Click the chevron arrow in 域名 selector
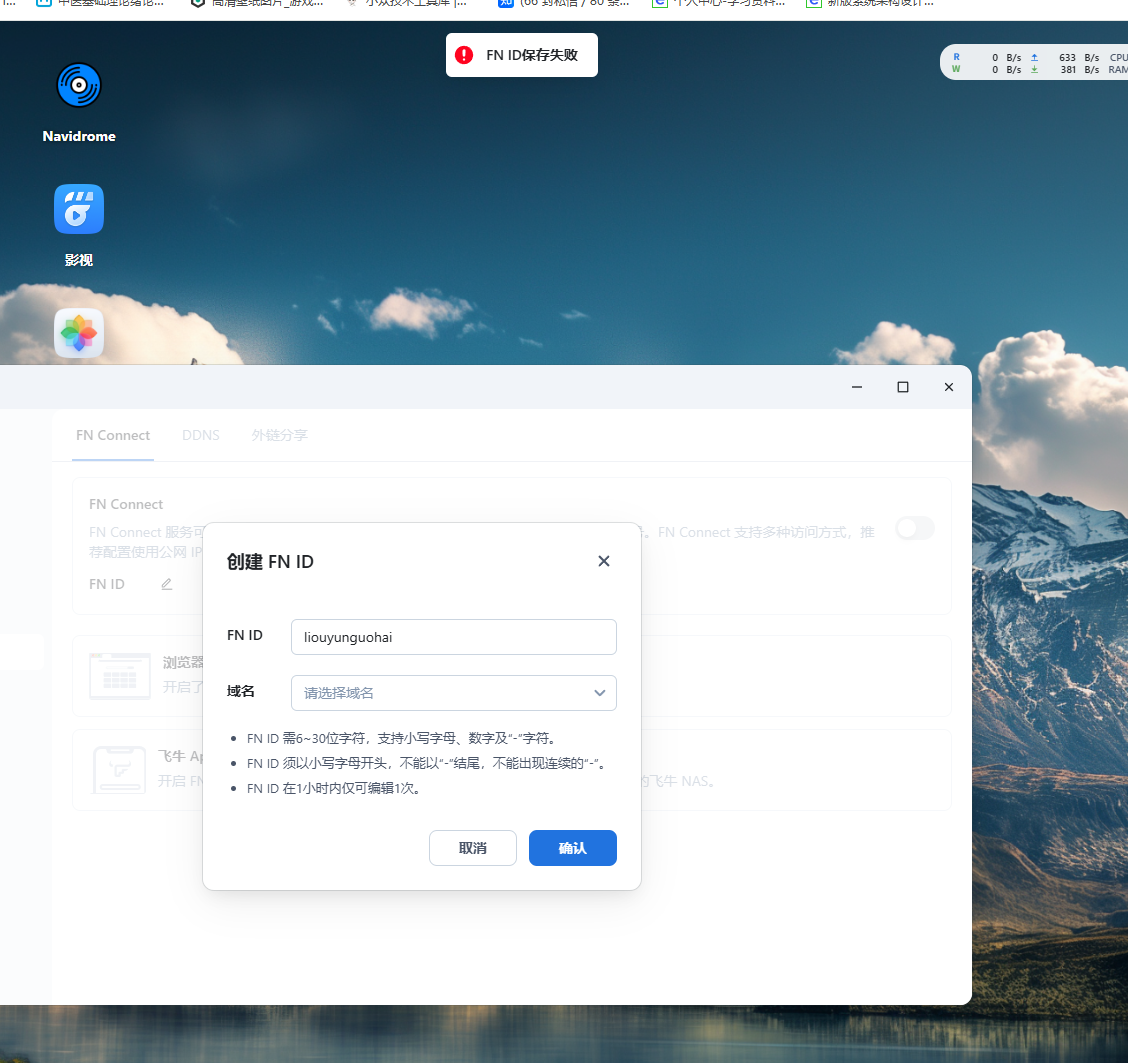 (599, 692)
